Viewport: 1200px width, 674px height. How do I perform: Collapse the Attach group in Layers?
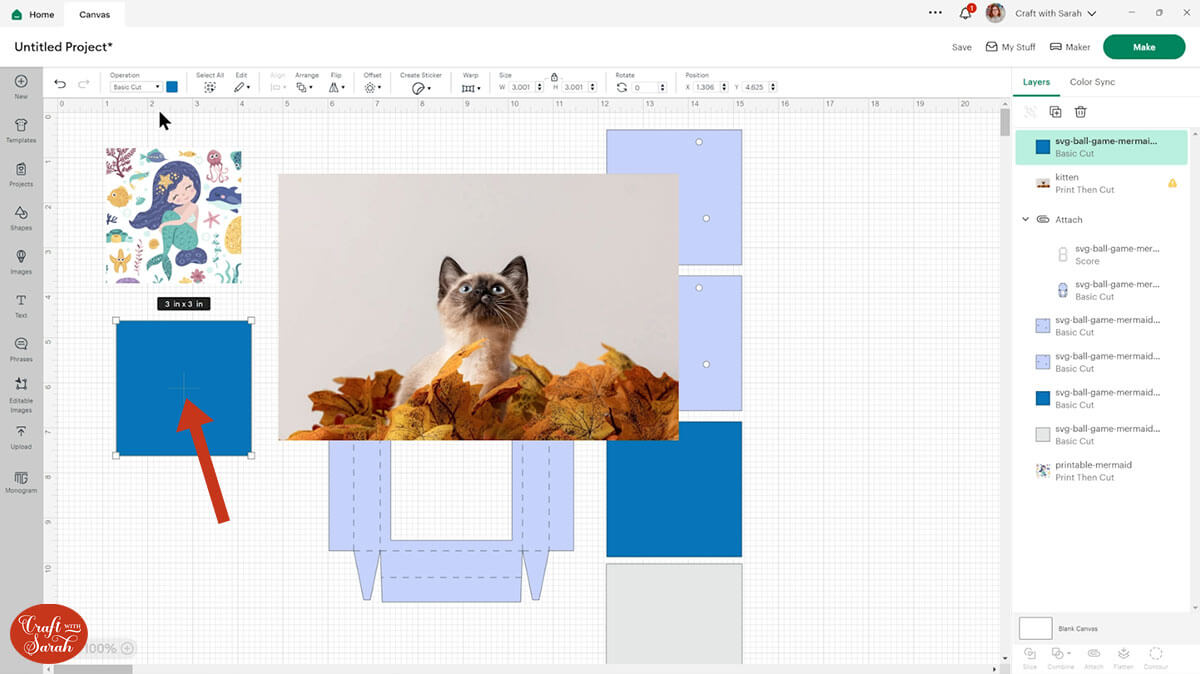[1025, 219]
